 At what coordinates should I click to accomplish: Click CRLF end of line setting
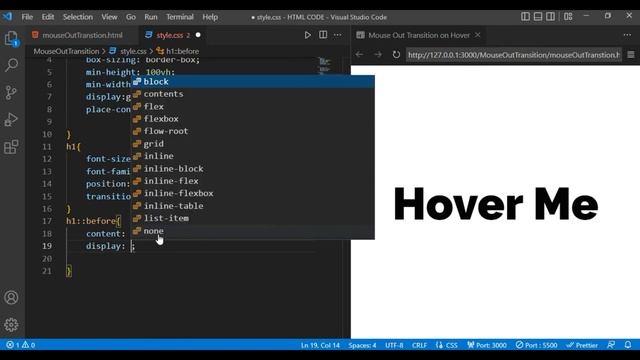419,345
